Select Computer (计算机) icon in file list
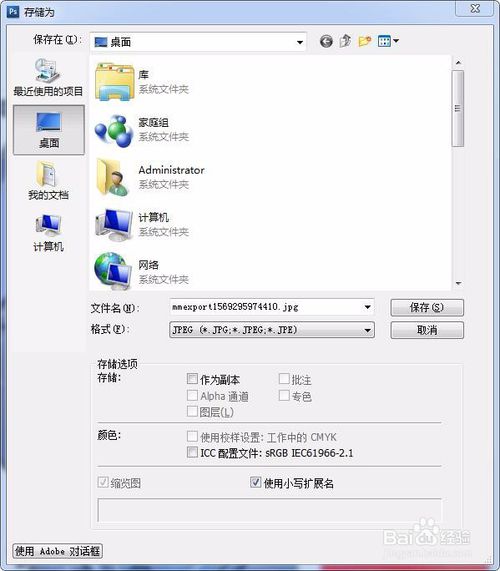 [x=114, y=225]
